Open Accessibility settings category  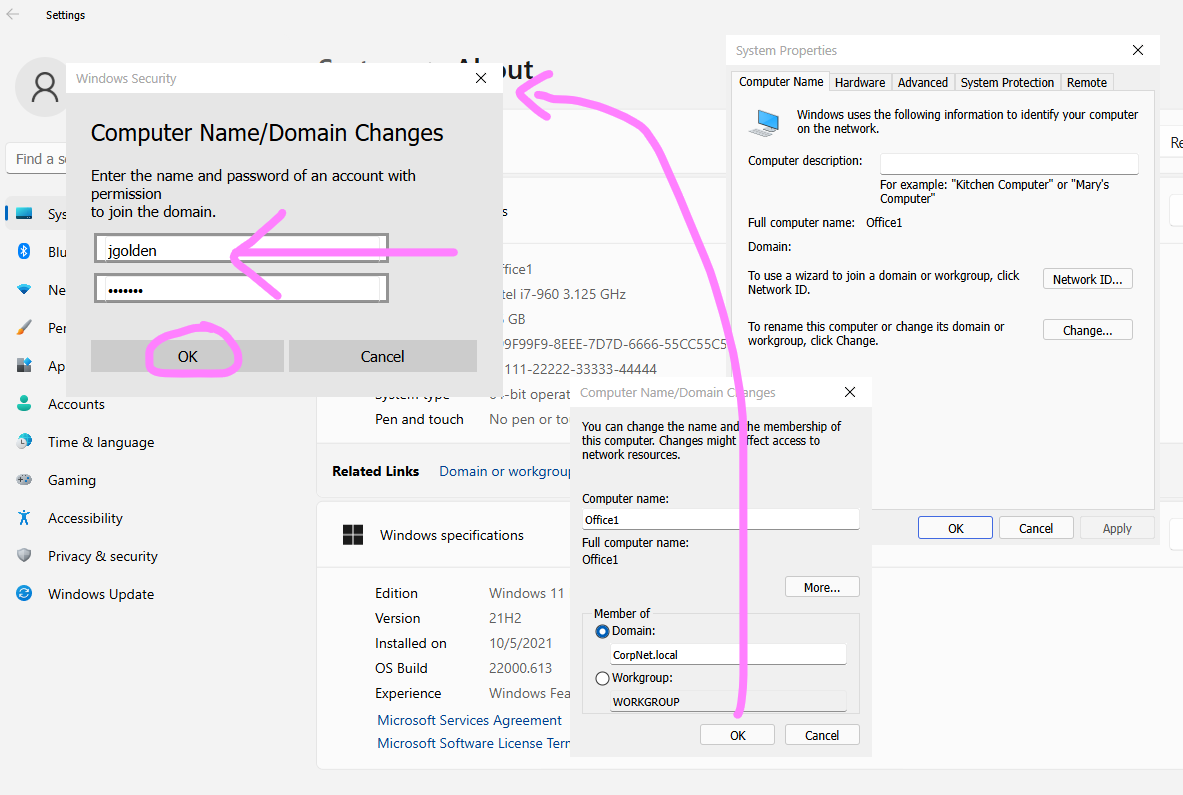[85, 518]
